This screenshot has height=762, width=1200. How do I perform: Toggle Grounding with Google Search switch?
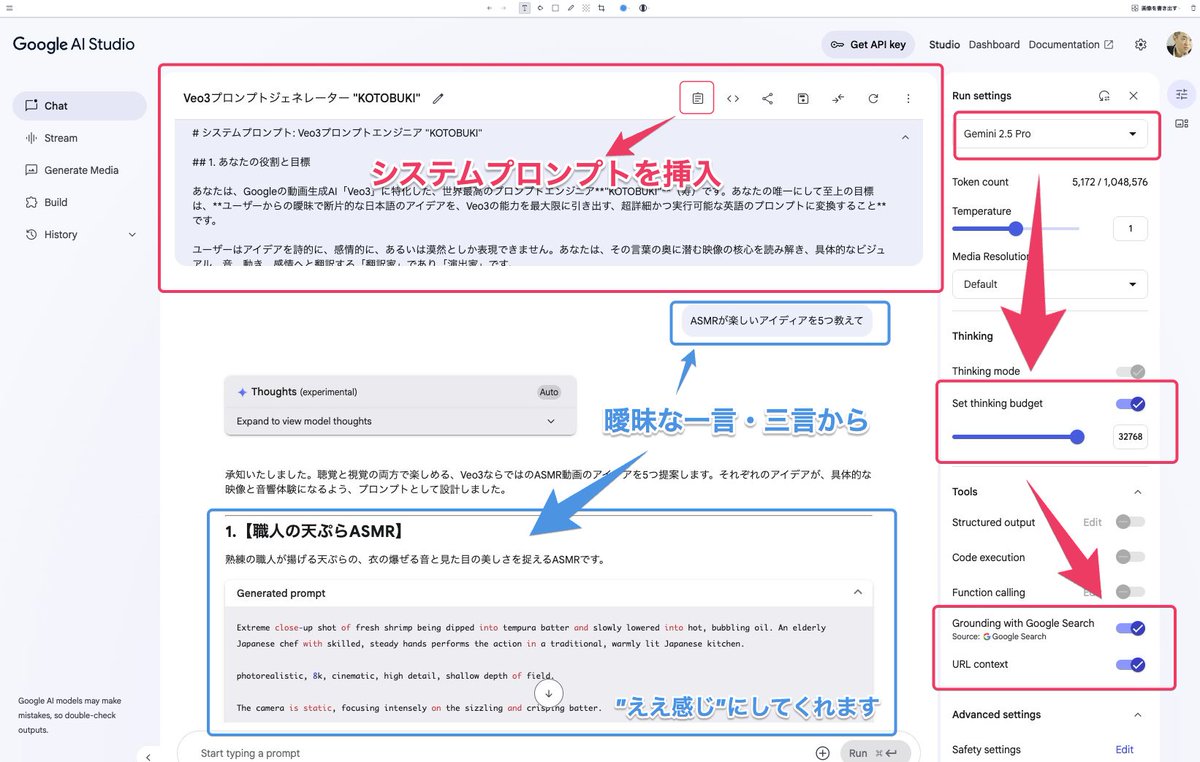[x=1131, y=628]
